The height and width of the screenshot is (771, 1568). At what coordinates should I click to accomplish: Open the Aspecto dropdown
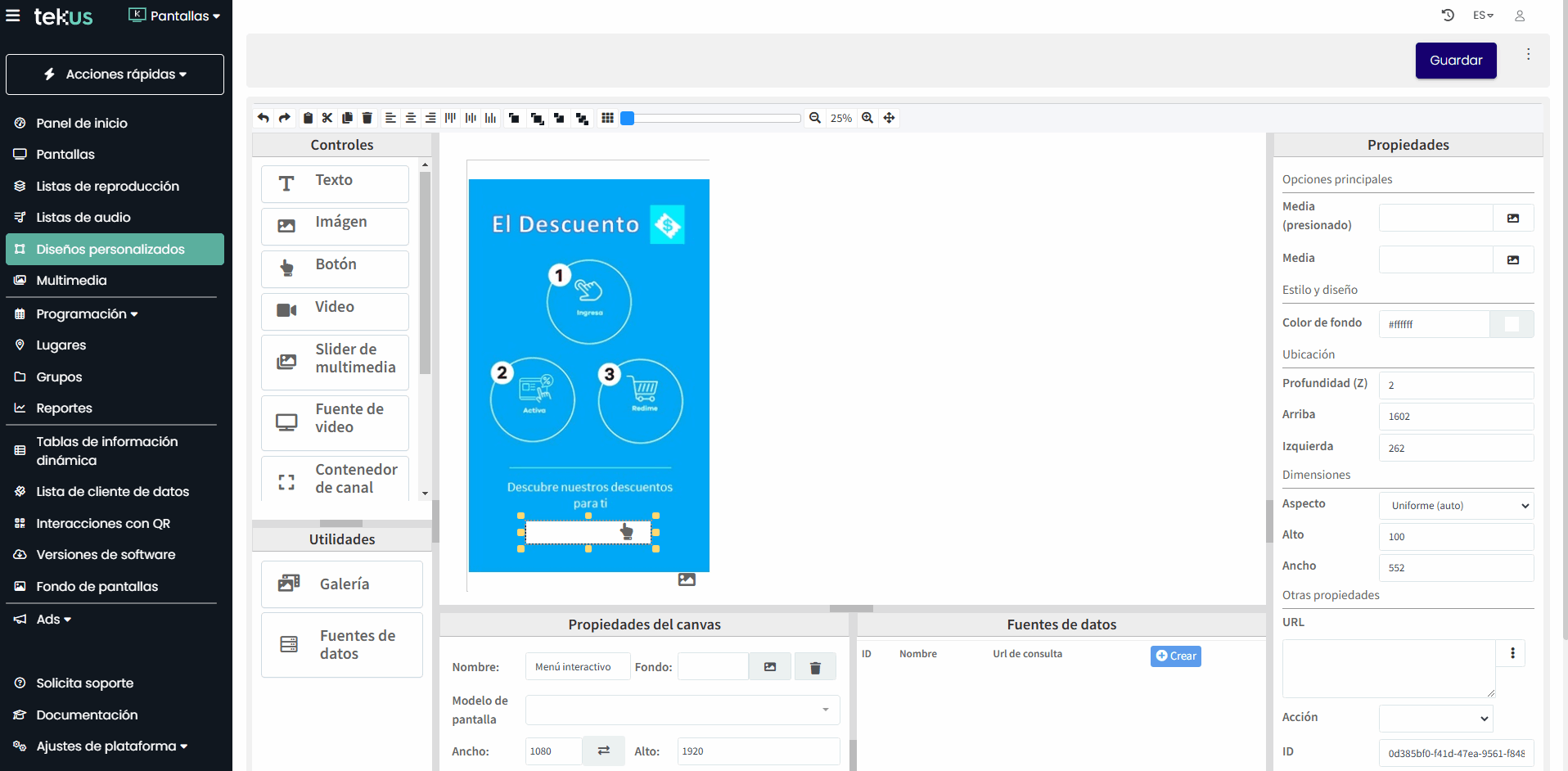point(1456,506)
